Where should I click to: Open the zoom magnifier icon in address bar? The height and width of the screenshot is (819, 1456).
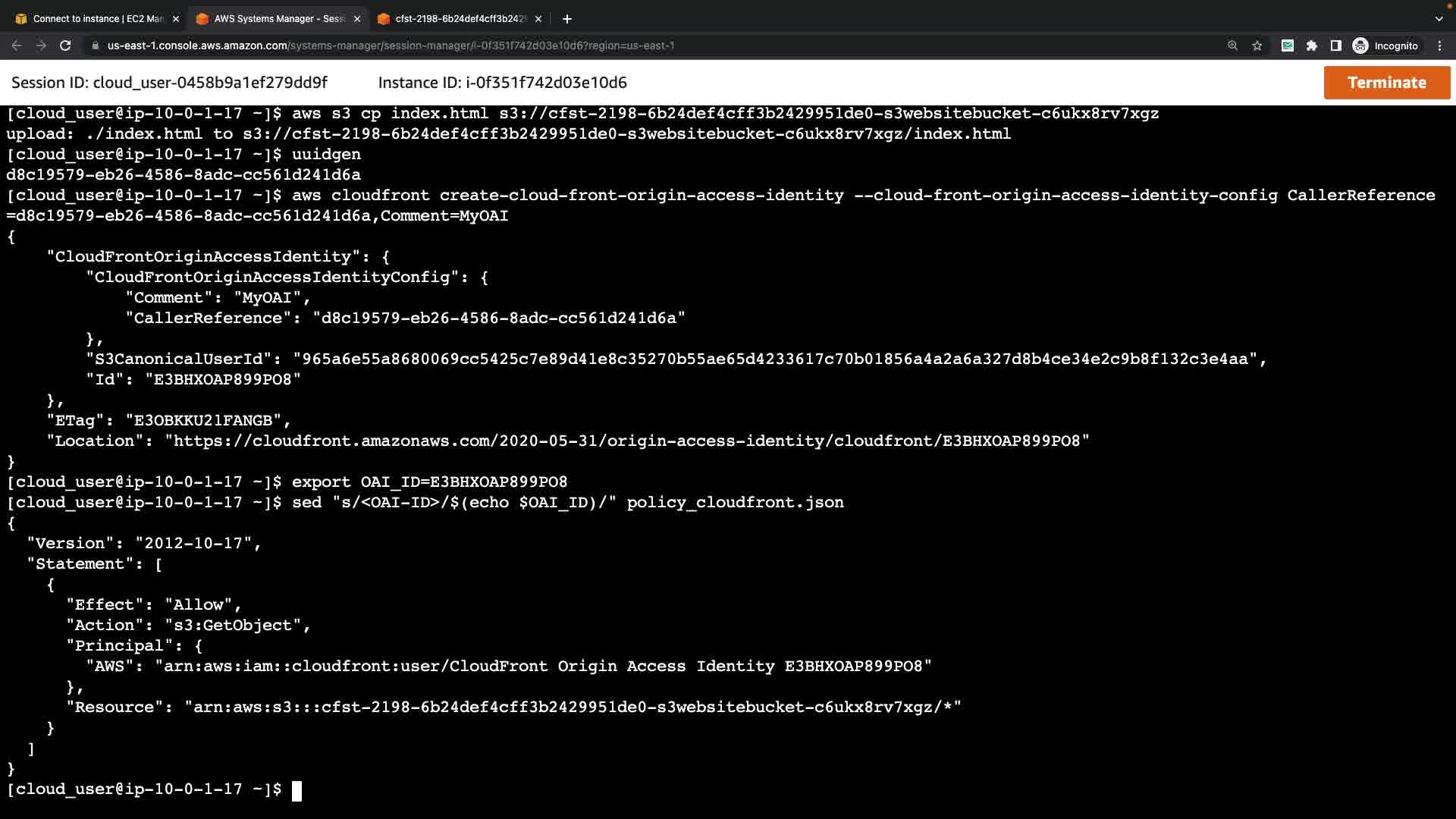pos(1232,45)
